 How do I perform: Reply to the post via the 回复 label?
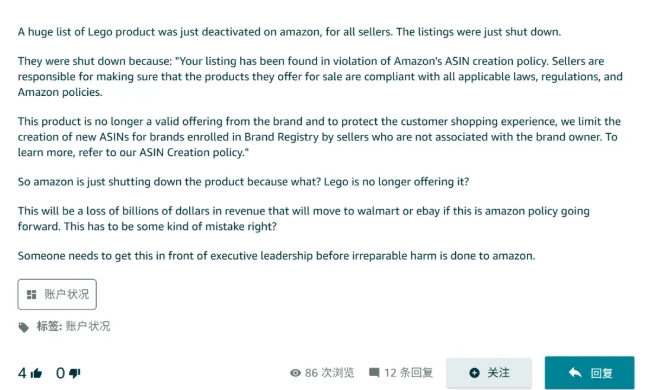[602, 373]
